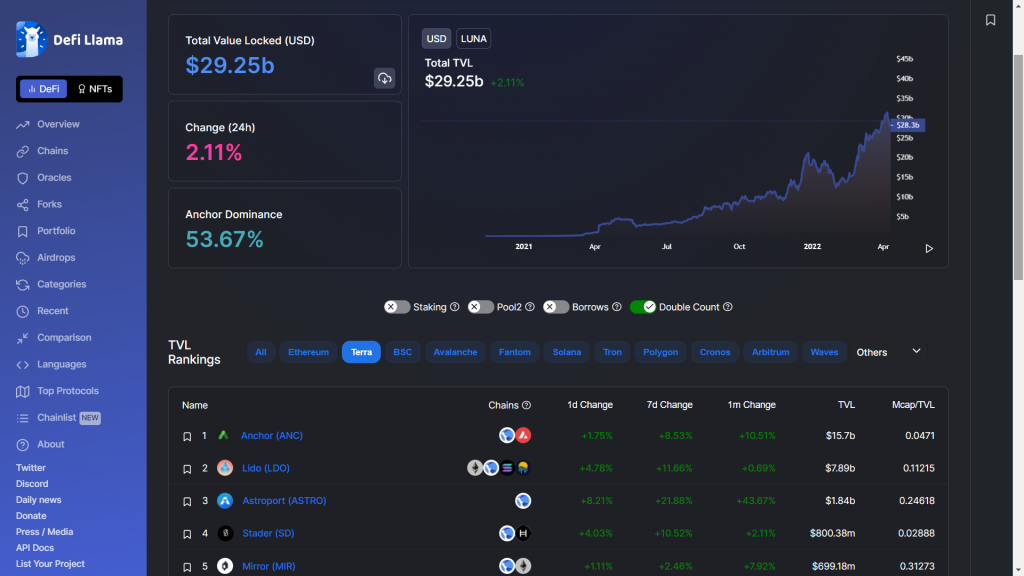Bookmark the Stader (SD) row
1024x576 pixels.
pyautogui.click(x=187, y=534)
